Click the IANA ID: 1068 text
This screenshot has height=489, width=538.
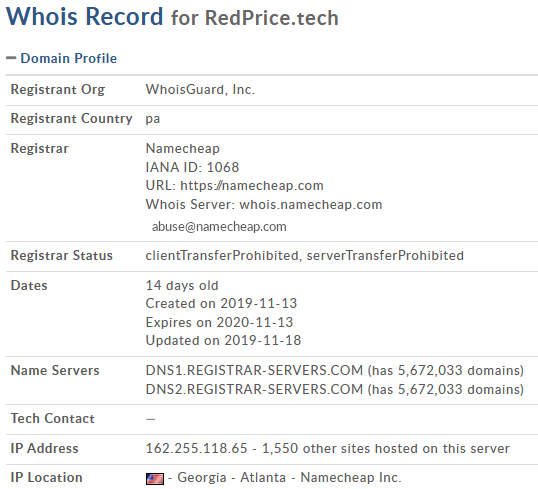[192, 167]
